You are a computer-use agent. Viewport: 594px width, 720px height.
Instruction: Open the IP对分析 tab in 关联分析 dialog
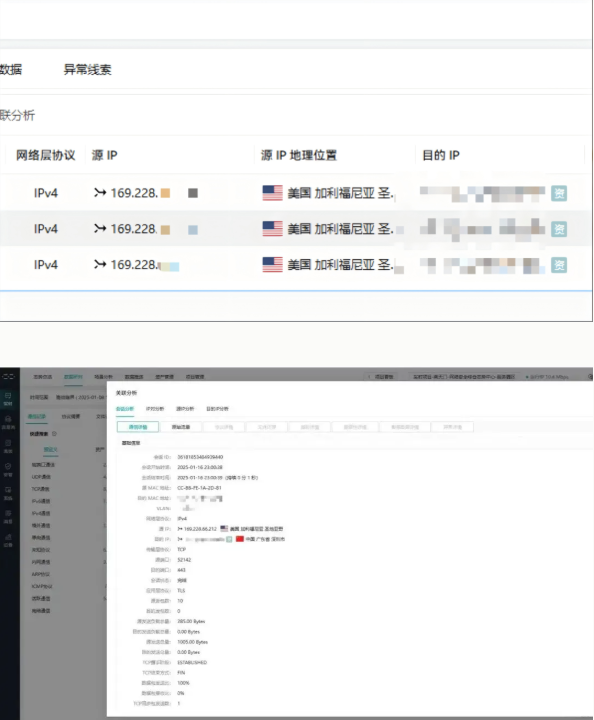(x=155, y=409)
